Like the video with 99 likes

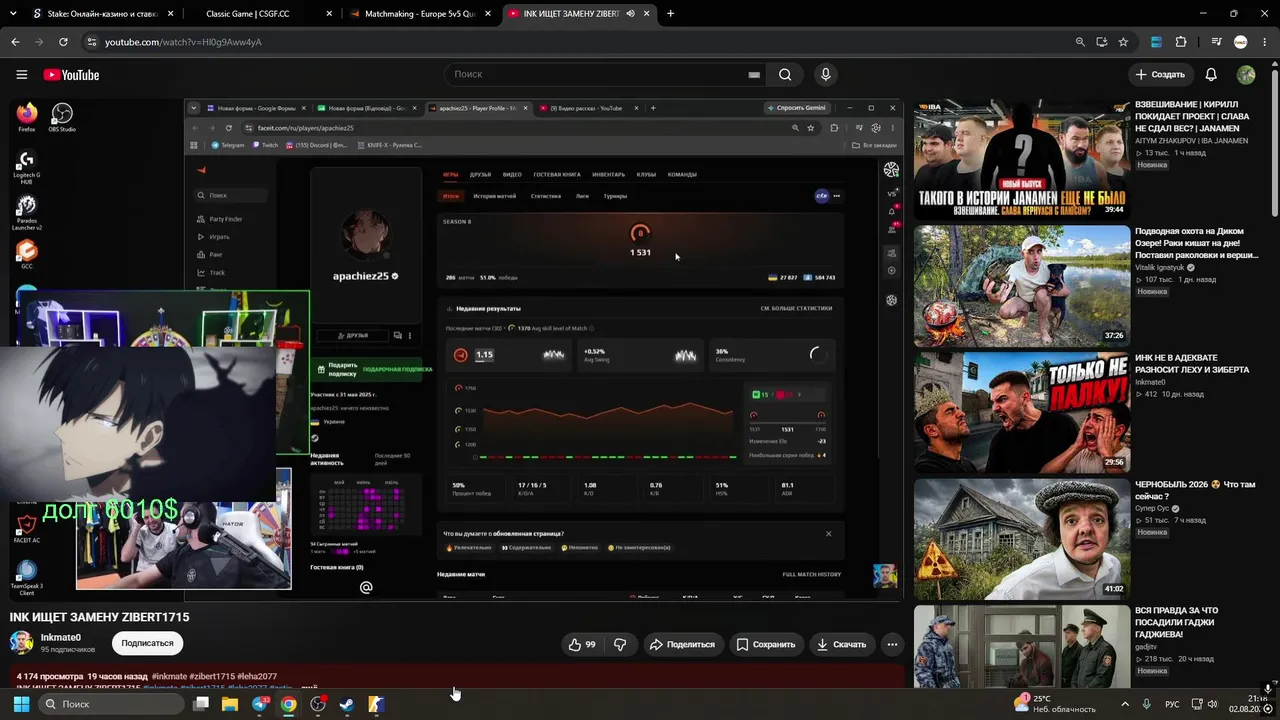[x=581, y=645]
